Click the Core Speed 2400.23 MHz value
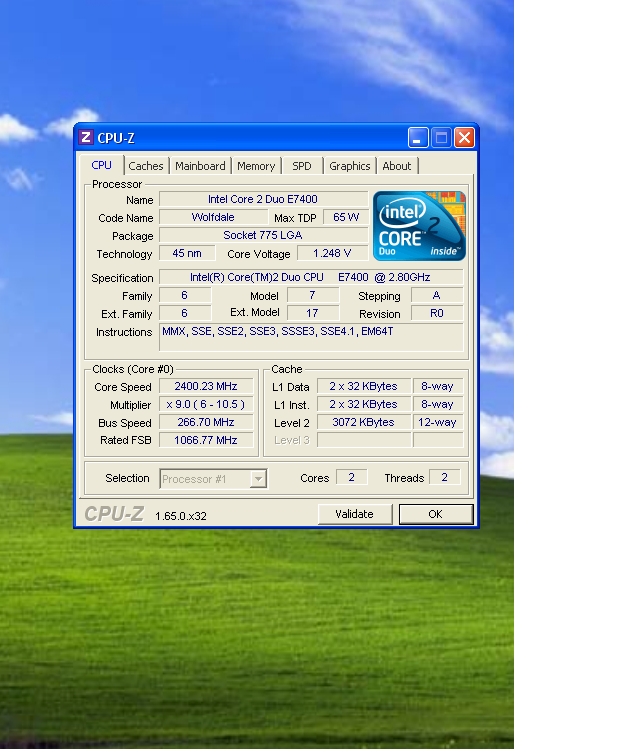 click(206, 386)
